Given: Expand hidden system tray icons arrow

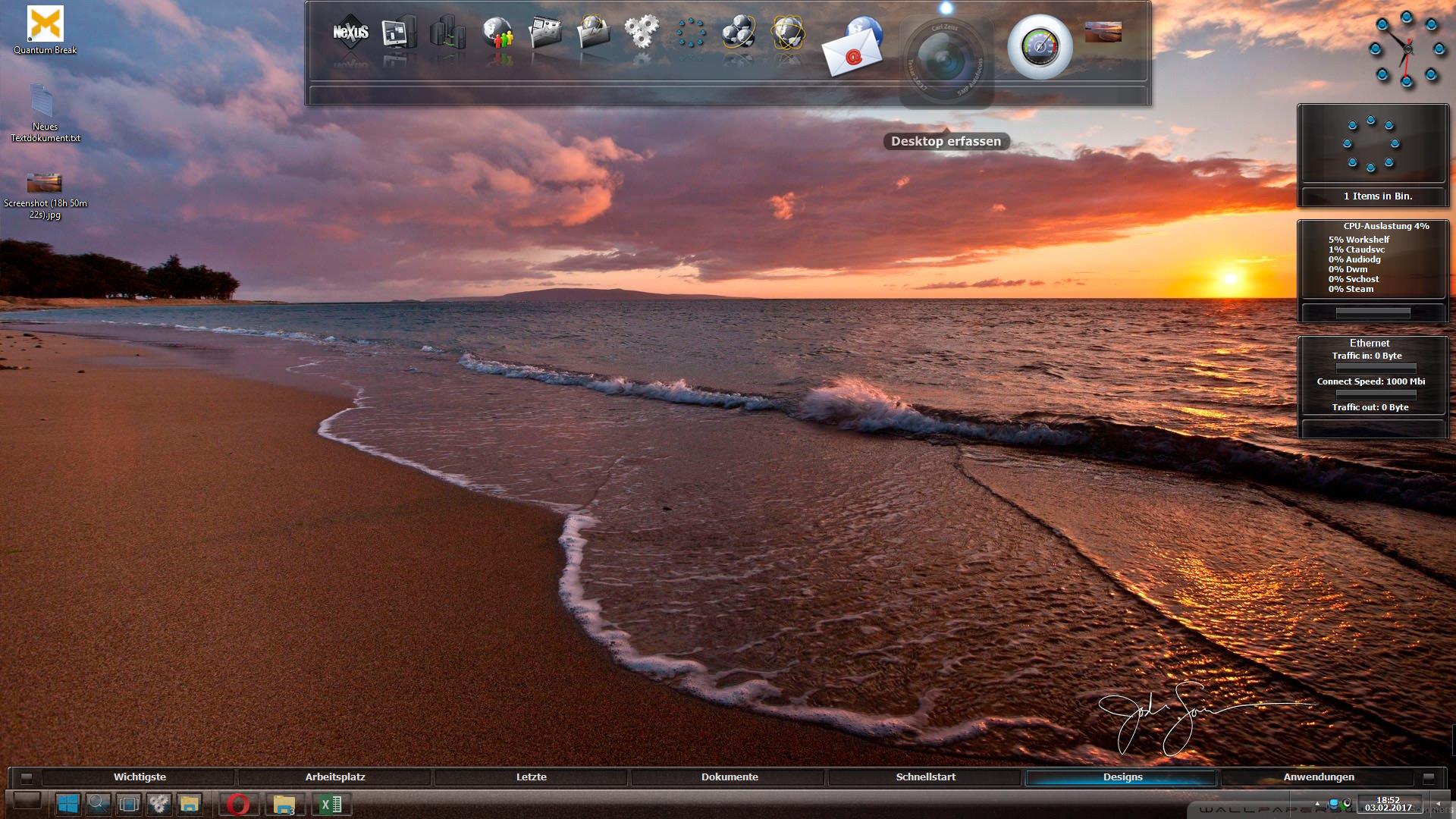Looking at the screenshot, I should click(1316, 802).
